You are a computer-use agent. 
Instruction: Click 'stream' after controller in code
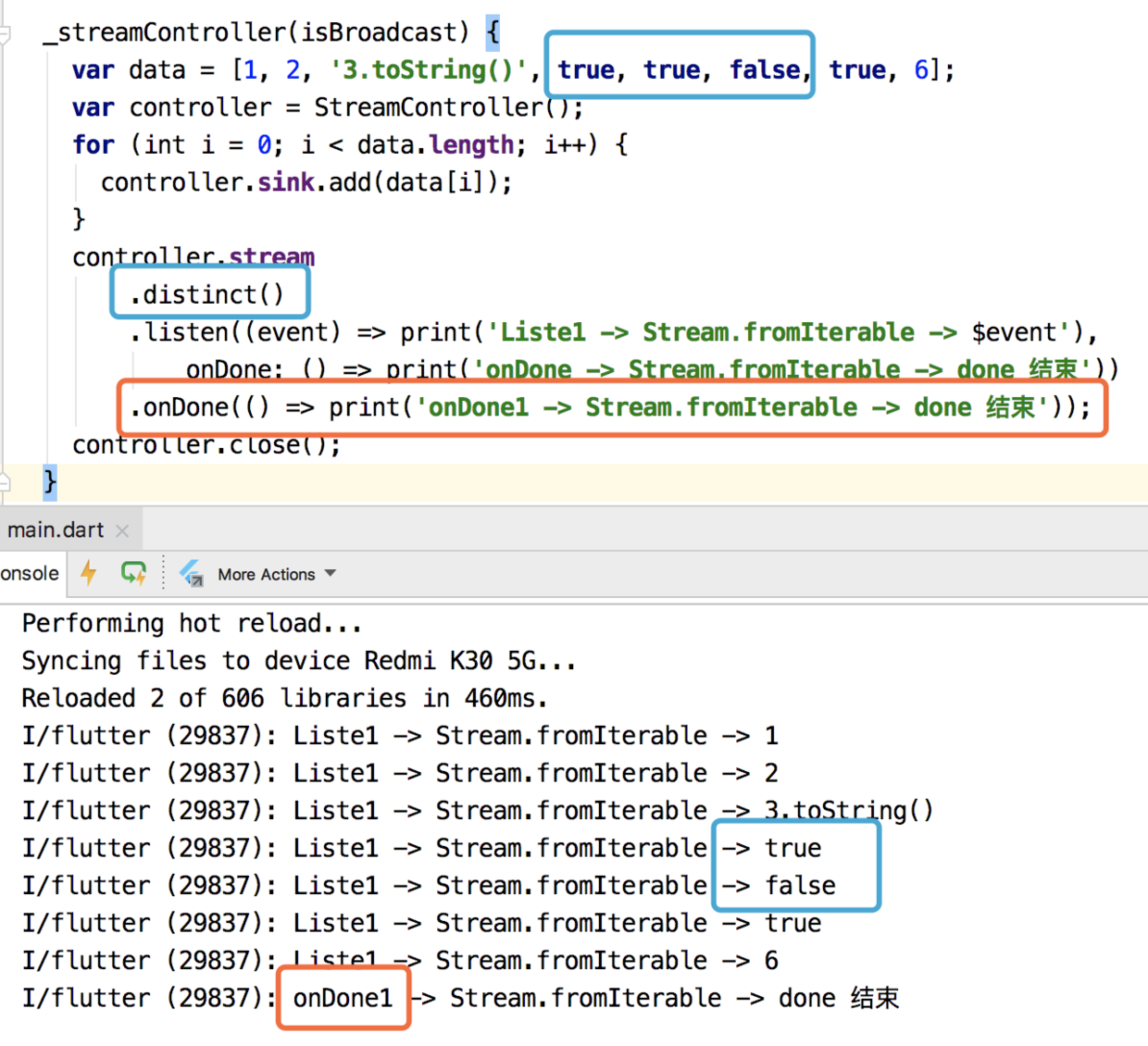271,256
